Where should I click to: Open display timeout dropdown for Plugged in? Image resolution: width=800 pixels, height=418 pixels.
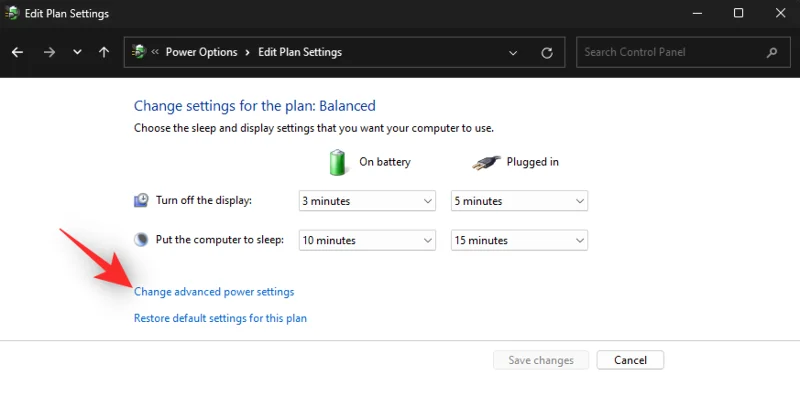pos(519,201)
